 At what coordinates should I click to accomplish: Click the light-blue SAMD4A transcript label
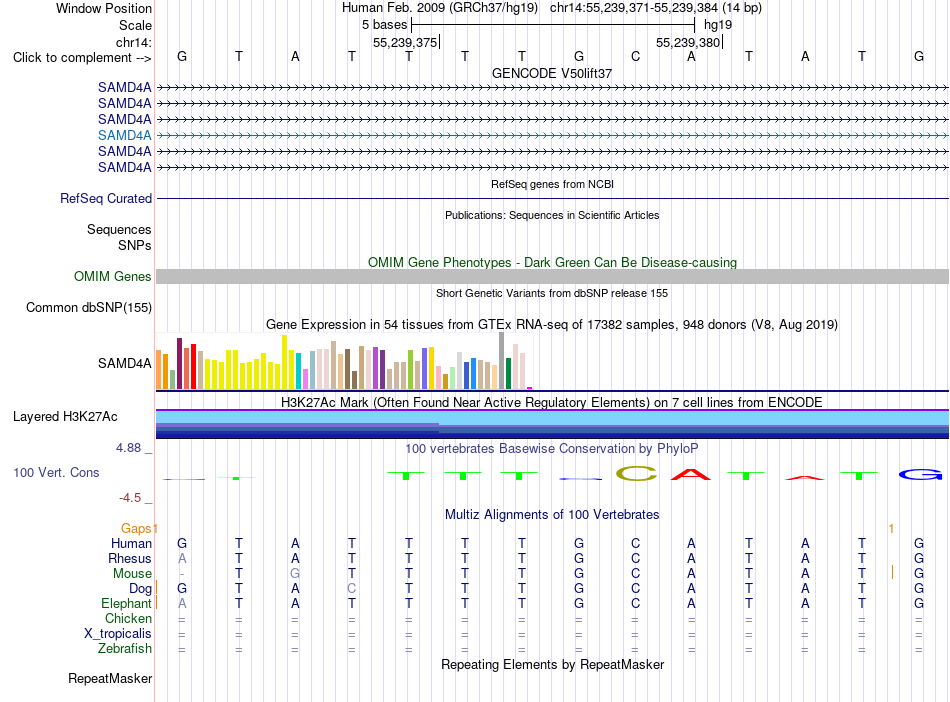point(124,135)
